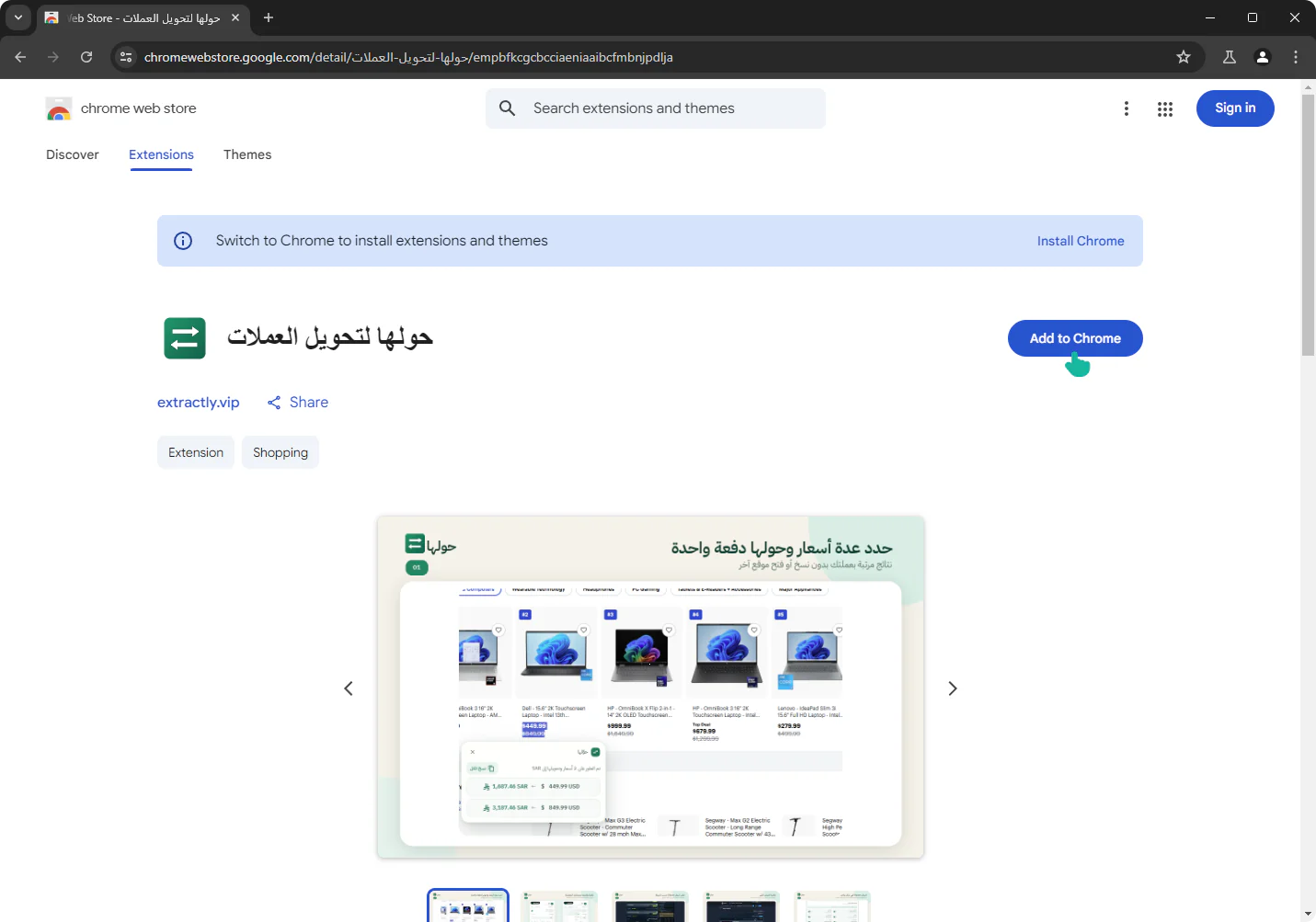
Task: Click the info icon in the banner
Action: tap(183, 241)
